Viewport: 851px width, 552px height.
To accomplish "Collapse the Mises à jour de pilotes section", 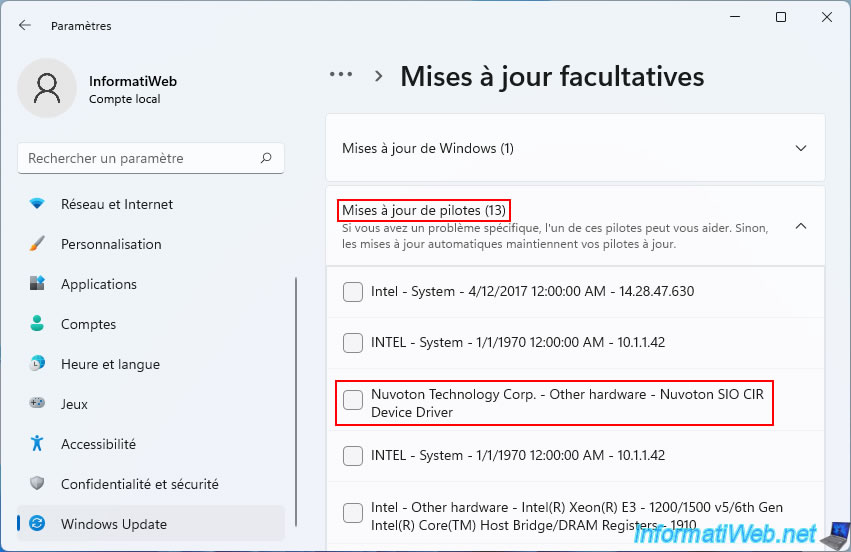I will [x=800, y=226].
